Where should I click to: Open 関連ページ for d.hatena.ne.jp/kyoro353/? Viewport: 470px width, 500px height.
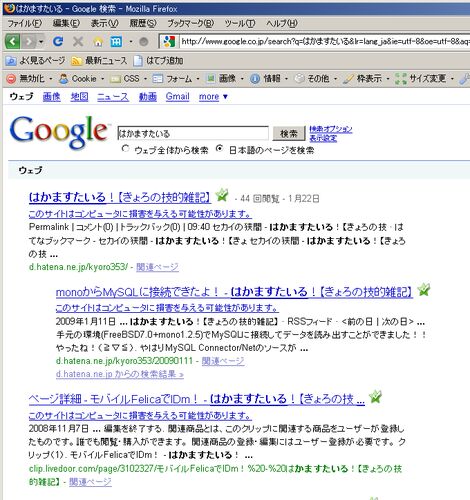pyautogui.click(x=157, y=267)
